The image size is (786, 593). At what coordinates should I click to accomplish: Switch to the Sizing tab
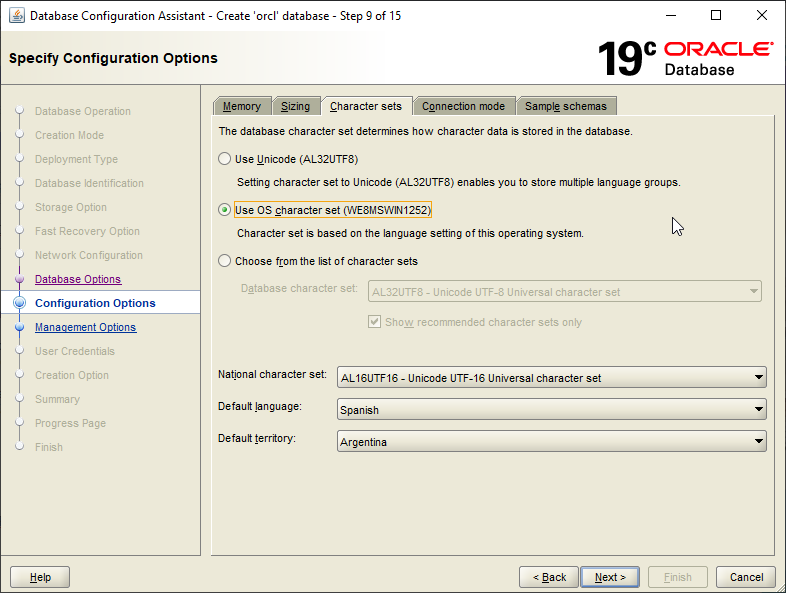point(295,106)
